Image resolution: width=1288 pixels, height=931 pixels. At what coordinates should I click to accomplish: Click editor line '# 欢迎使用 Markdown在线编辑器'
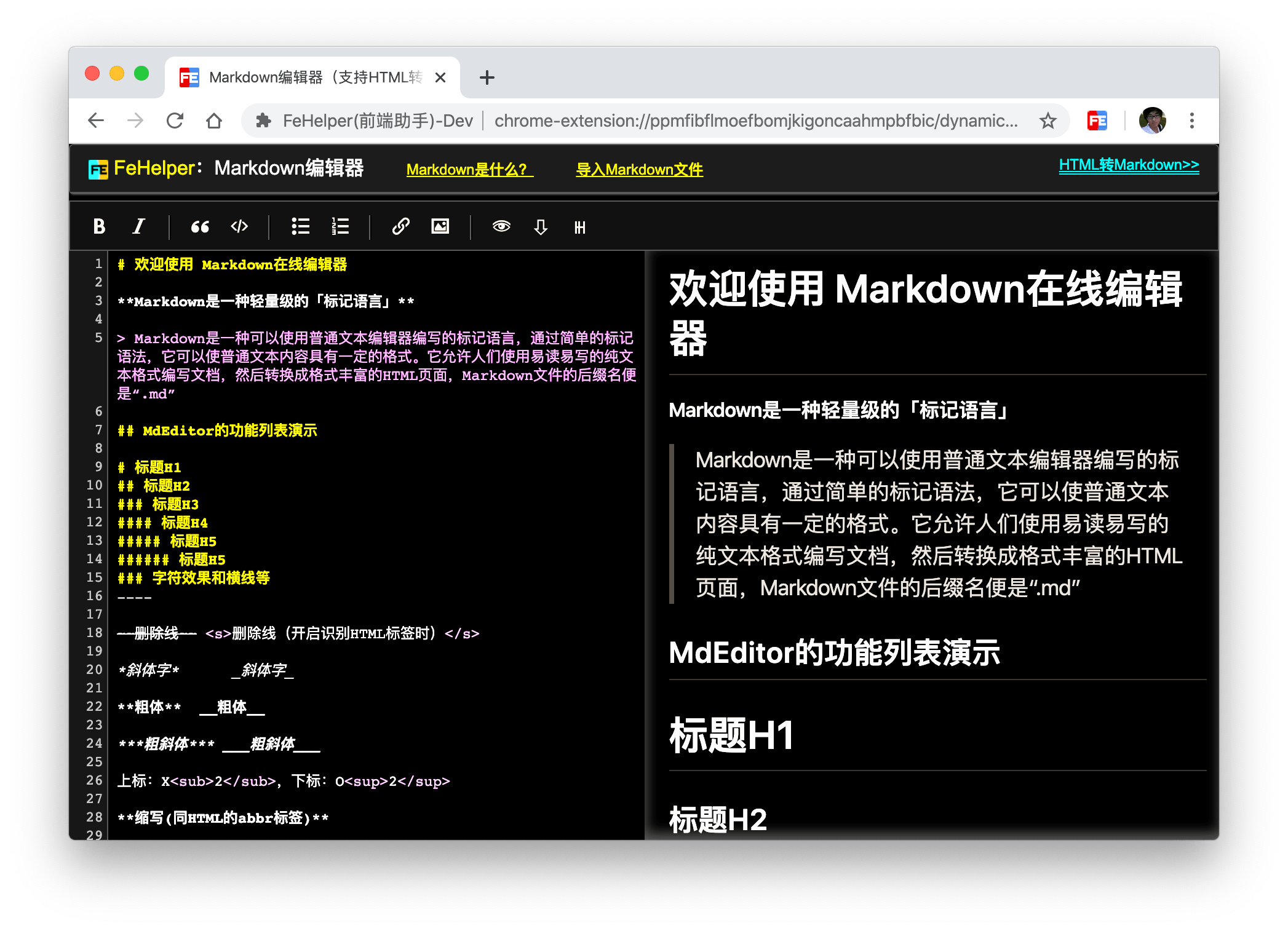point(232,264)
